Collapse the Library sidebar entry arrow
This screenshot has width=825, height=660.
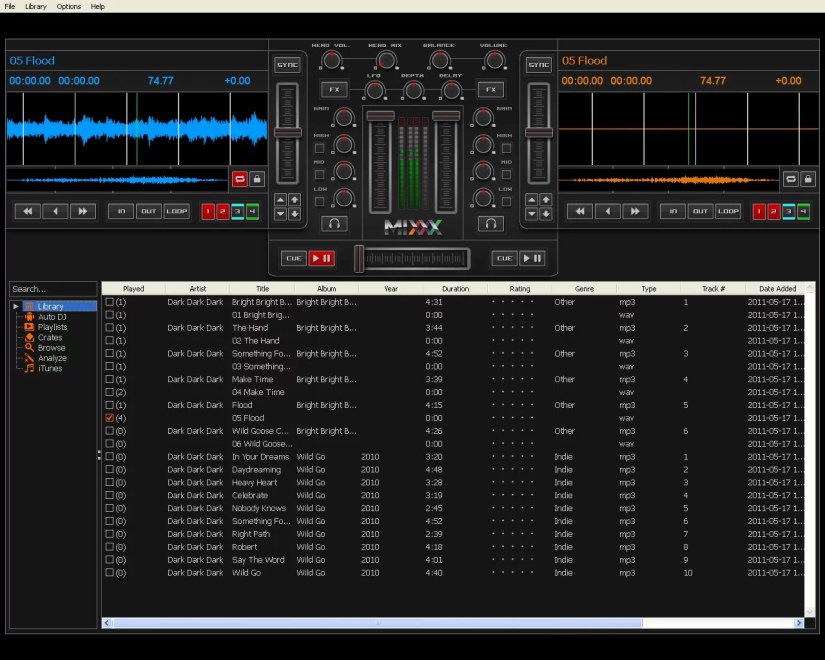click(x=16, y=306)
